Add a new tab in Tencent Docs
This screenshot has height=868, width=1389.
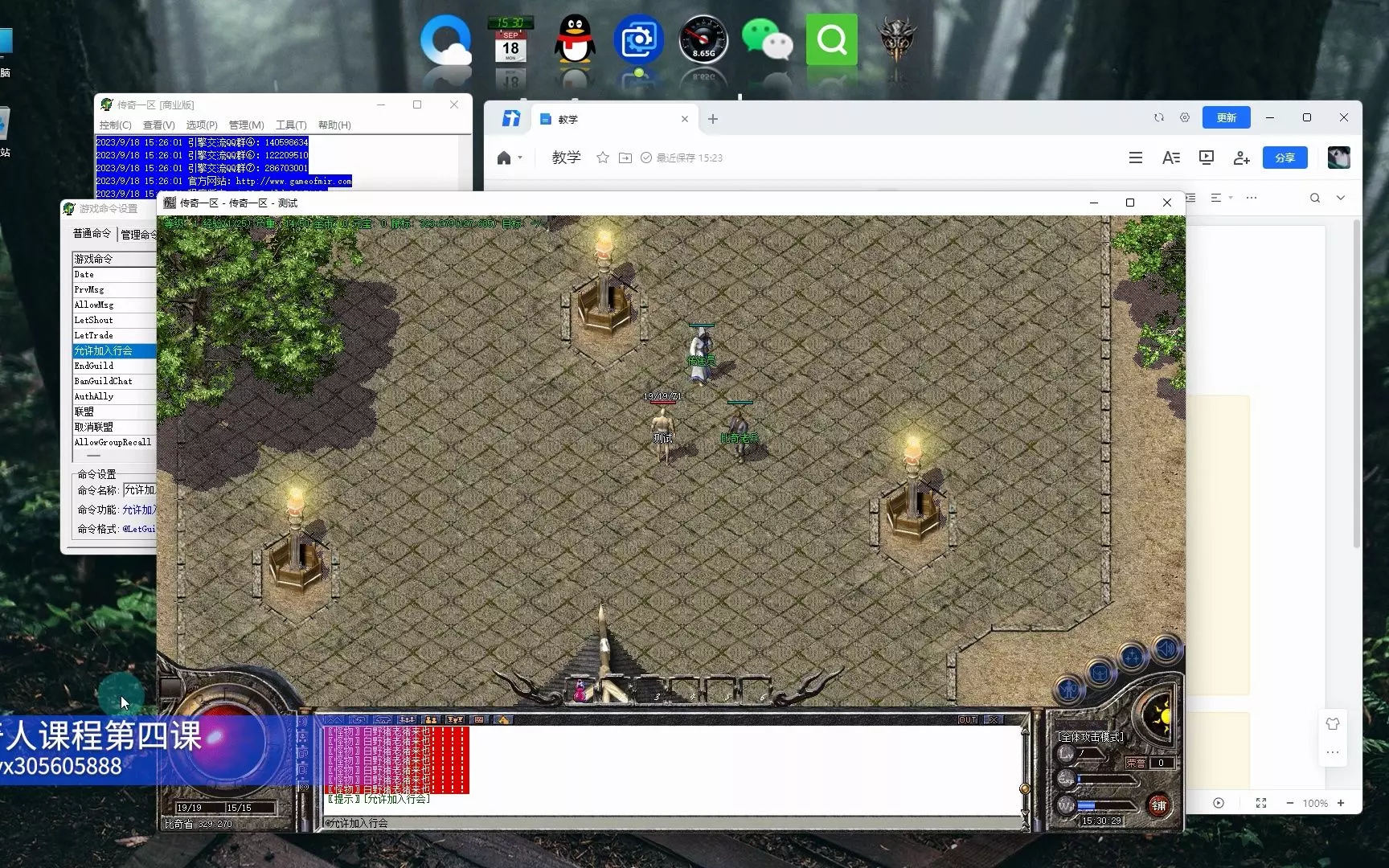tap(713, 119)
